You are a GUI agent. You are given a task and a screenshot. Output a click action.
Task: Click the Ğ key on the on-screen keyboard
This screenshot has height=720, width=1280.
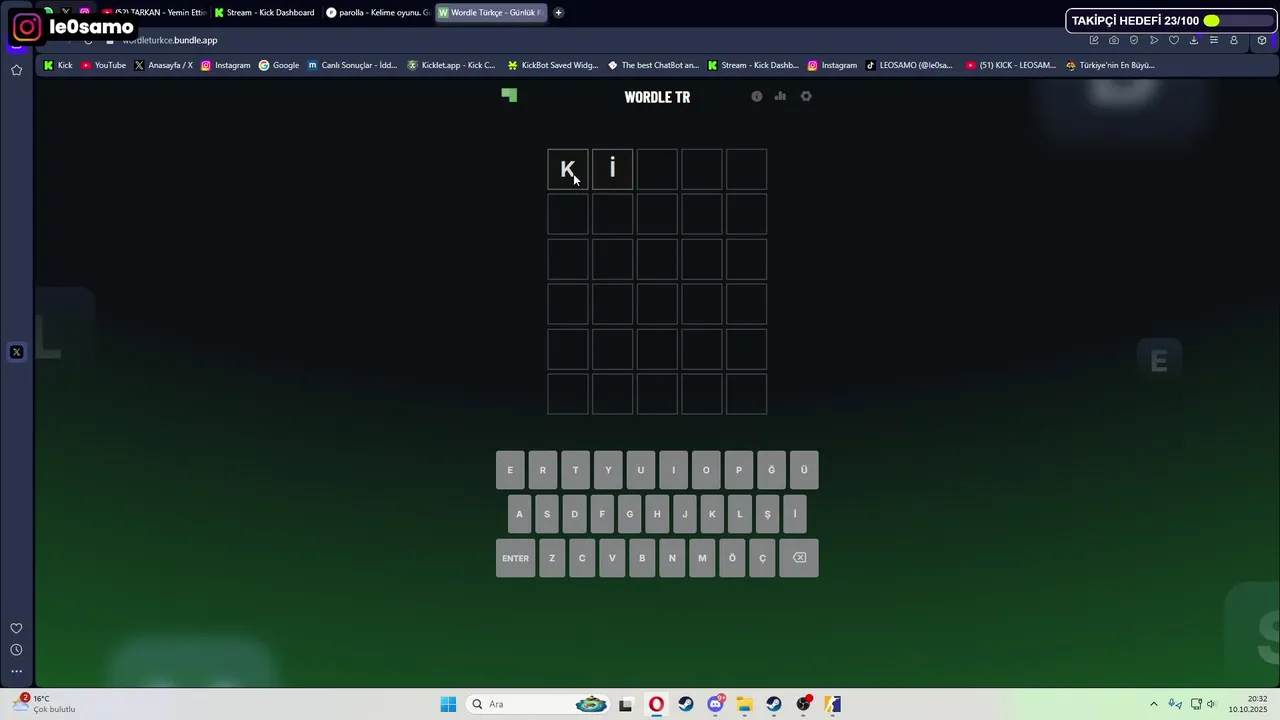tap(771, 470)
